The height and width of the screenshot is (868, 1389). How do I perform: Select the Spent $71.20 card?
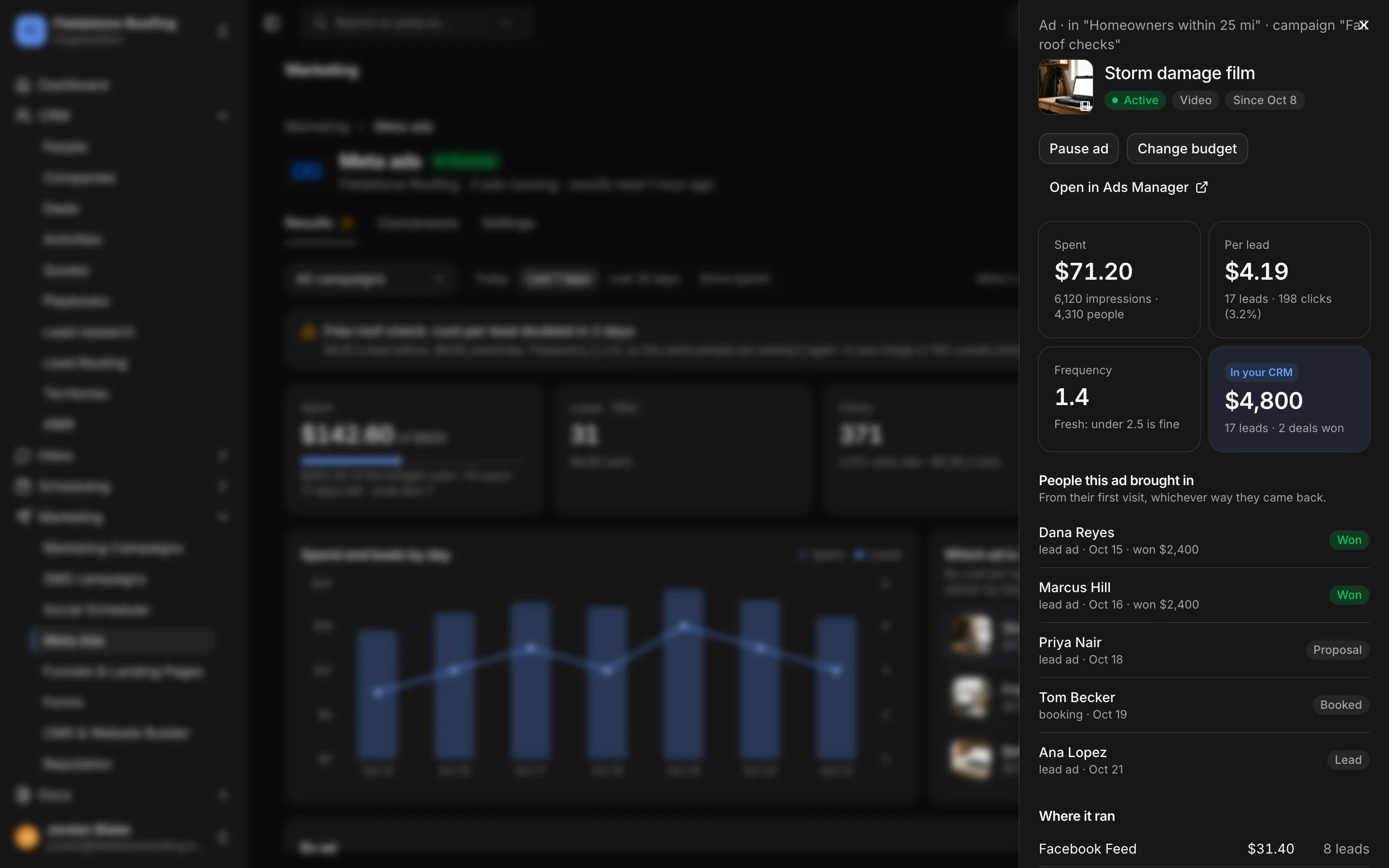(1118, 280)
